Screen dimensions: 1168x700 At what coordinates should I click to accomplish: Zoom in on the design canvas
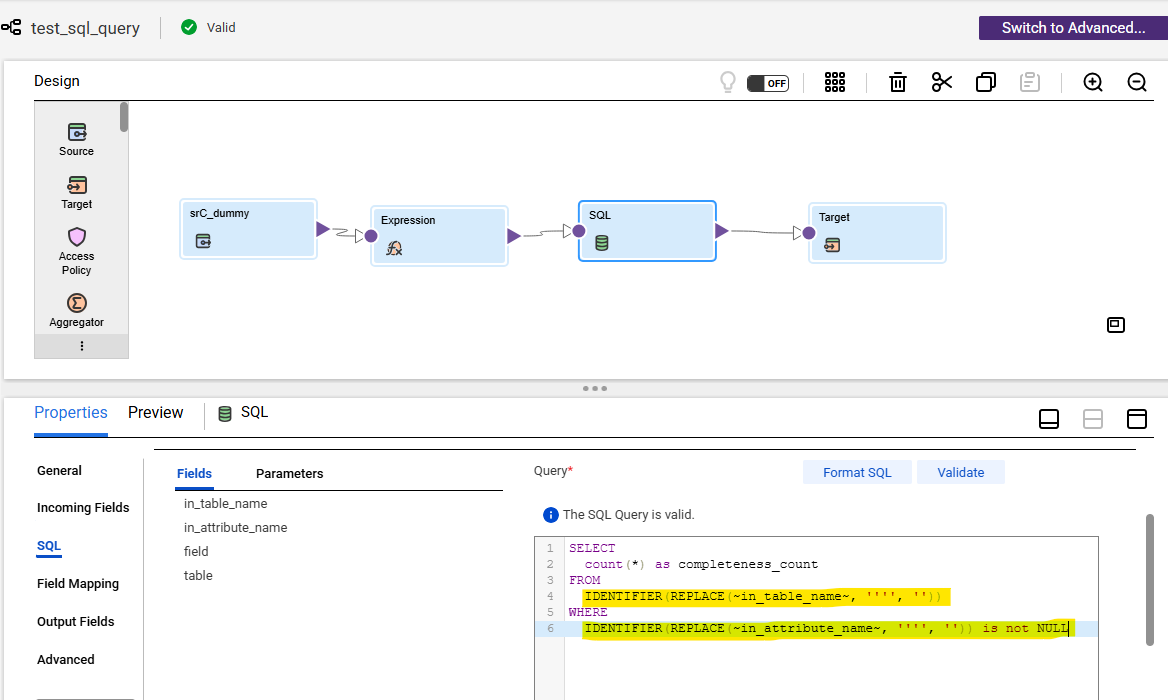tap(1093, 83)
